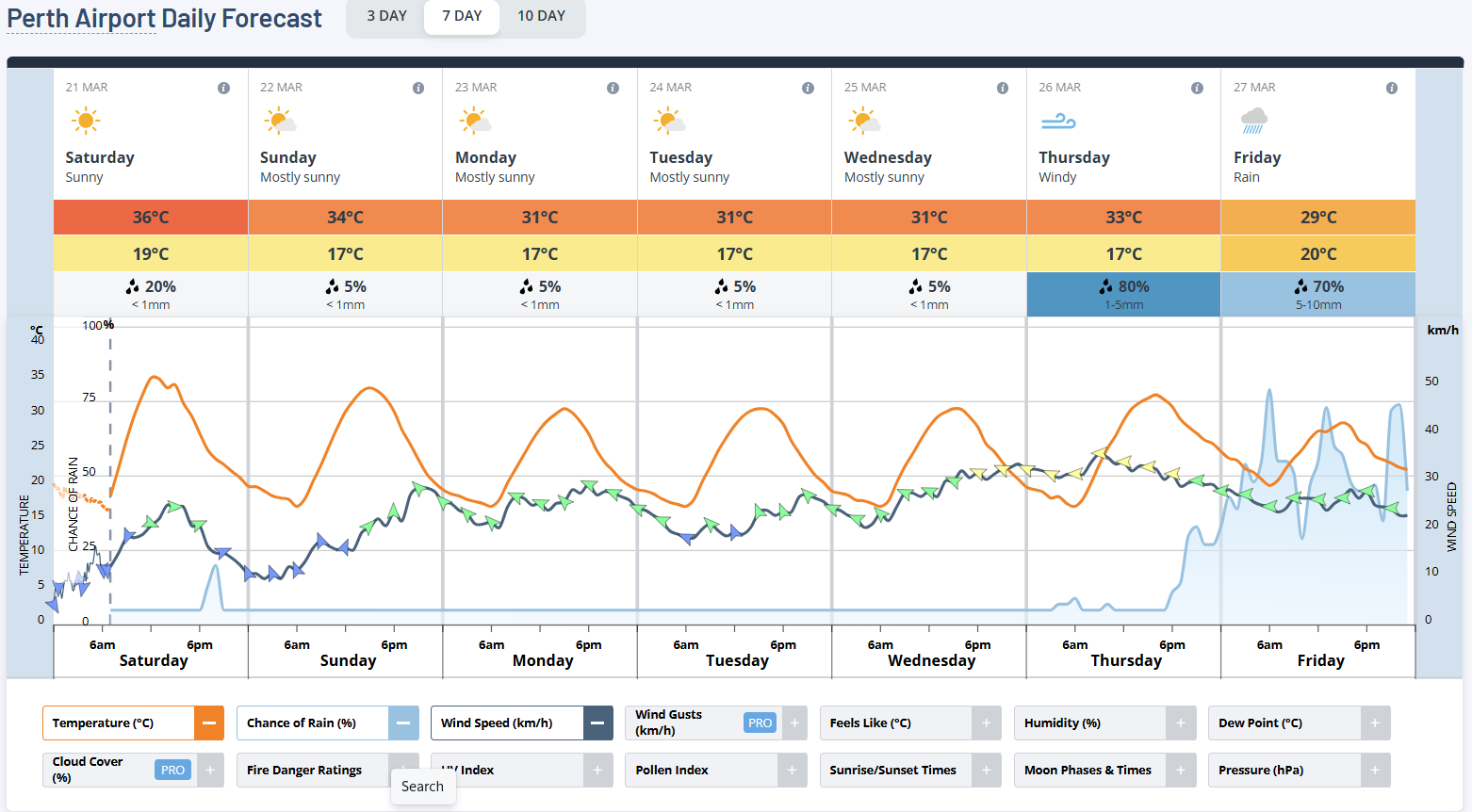Click the PRO badge on Cloud Cover
The width and height of the screenshot is (1472, 812).
172,770
